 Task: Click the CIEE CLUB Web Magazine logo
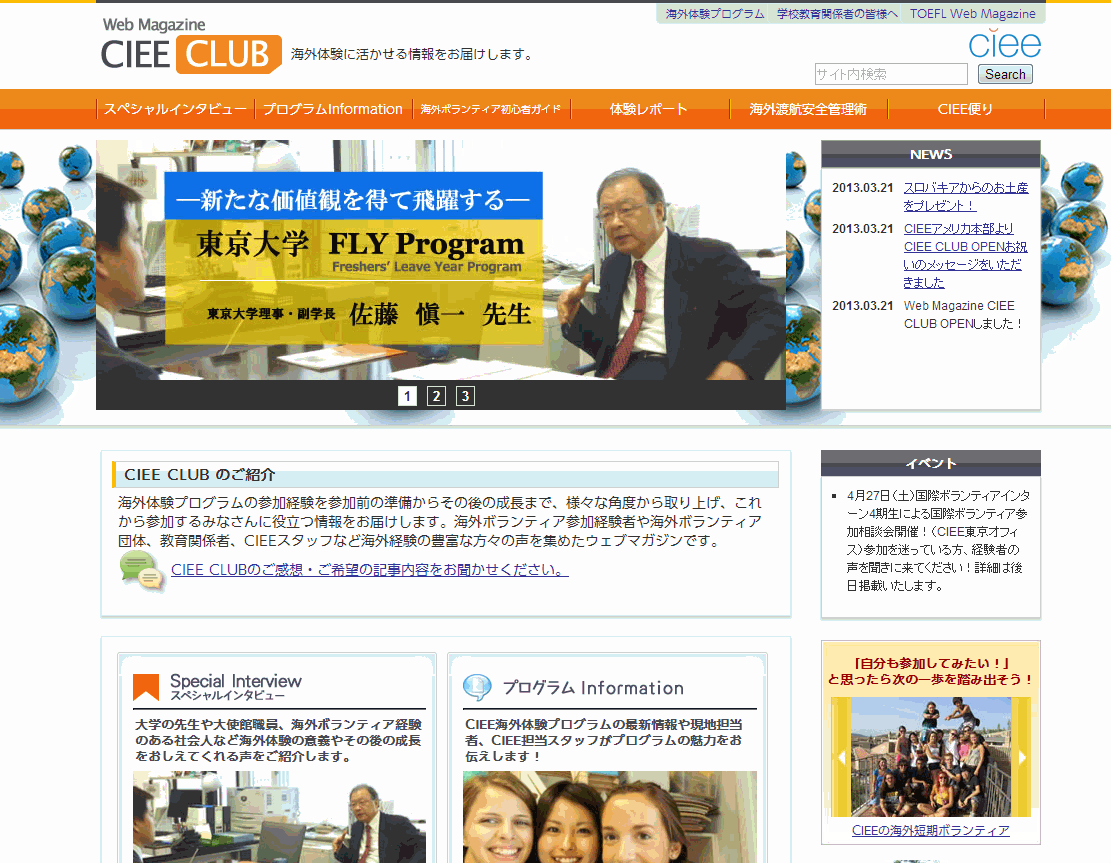(191, 45)
